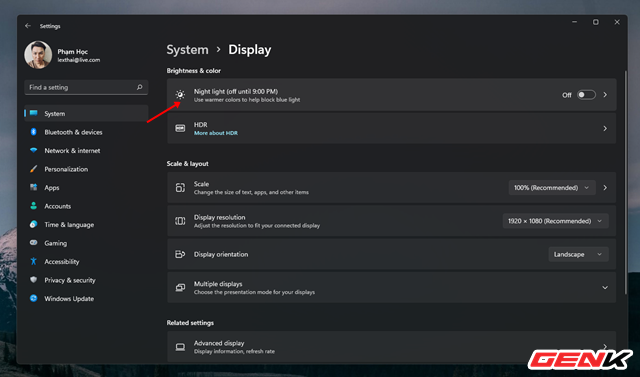Click the Display resolution icon
This screenshot has height=377, width=640.
180,221
